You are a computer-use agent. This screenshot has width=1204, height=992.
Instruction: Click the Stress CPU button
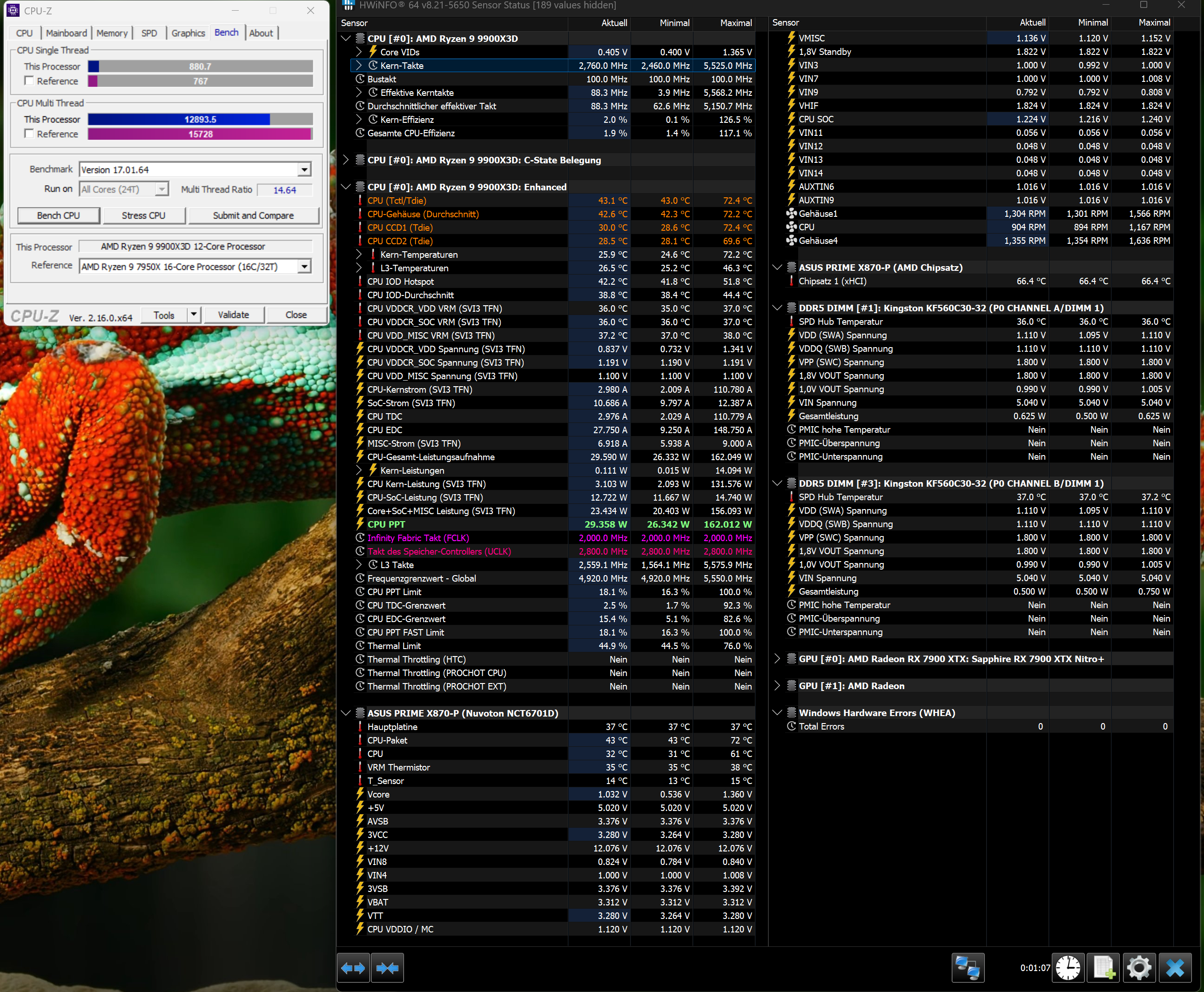click(143, 215)
